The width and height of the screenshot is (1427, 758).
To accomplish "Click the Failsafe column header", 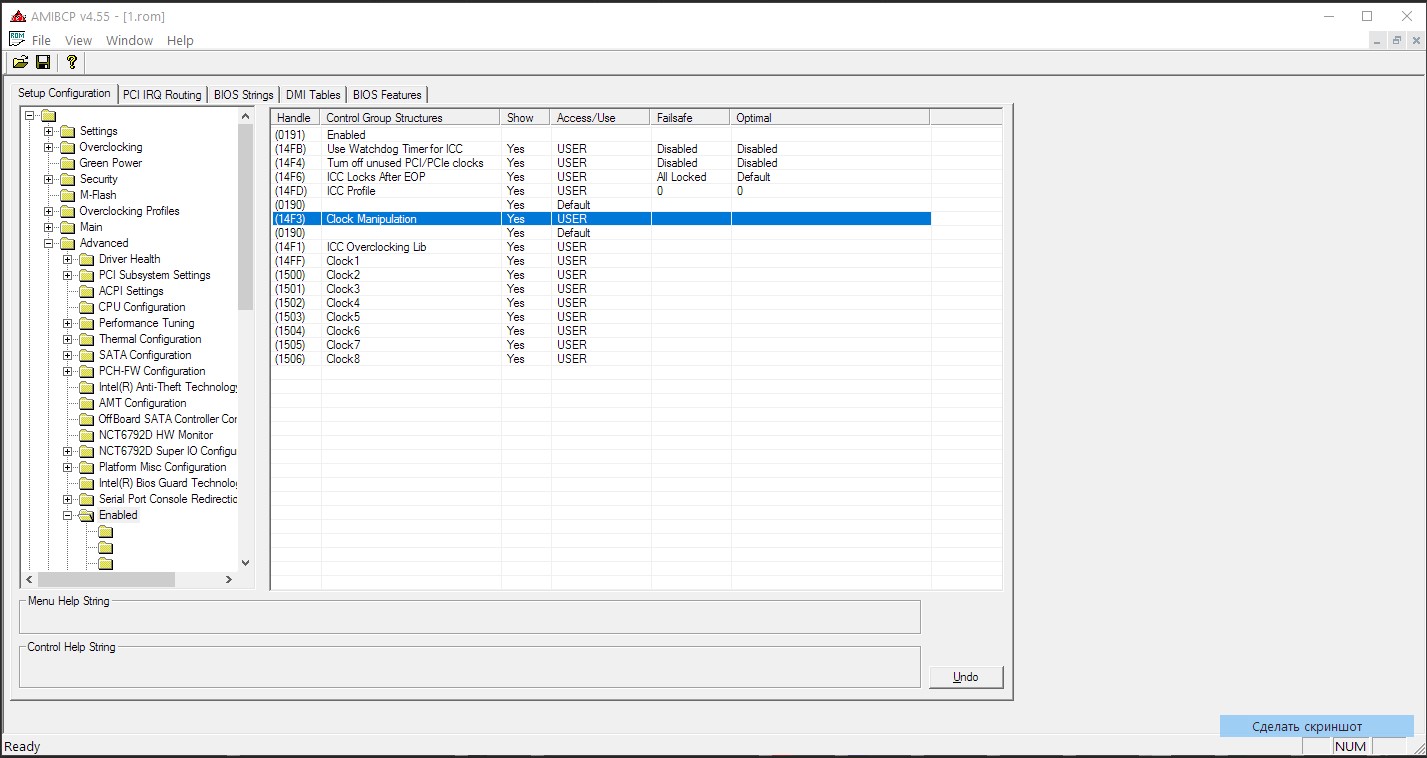I will pyautogui.click(x=690, y=117).
